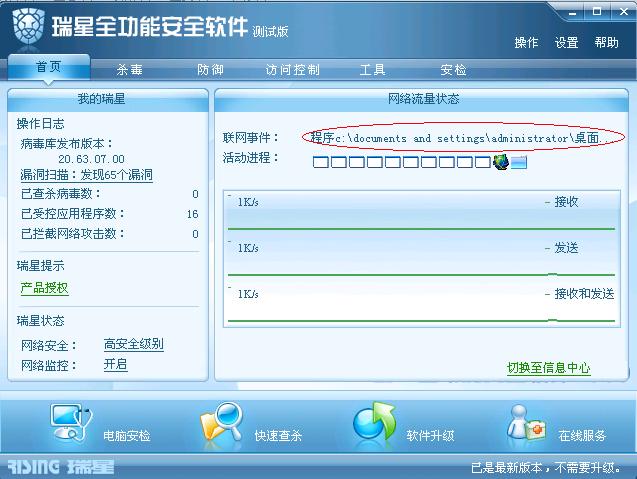Click the 已受控应用程序数 value 16
Viewport: 637px width, 479px height.
[193, 214]
